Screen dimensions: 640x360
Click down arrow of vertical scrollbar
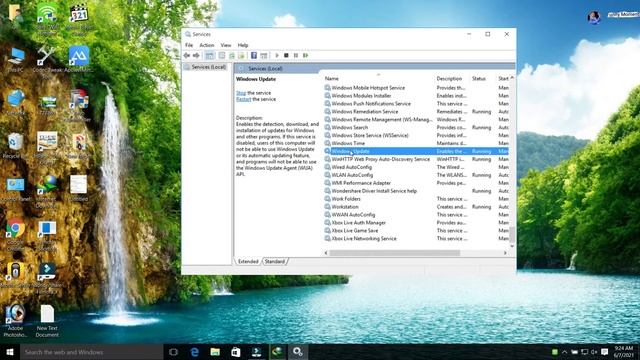(x=512, y=246)
